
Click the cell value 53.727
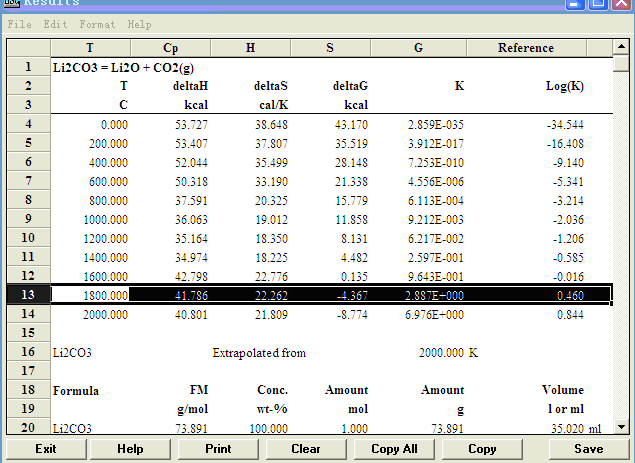(x=191, y=124)
